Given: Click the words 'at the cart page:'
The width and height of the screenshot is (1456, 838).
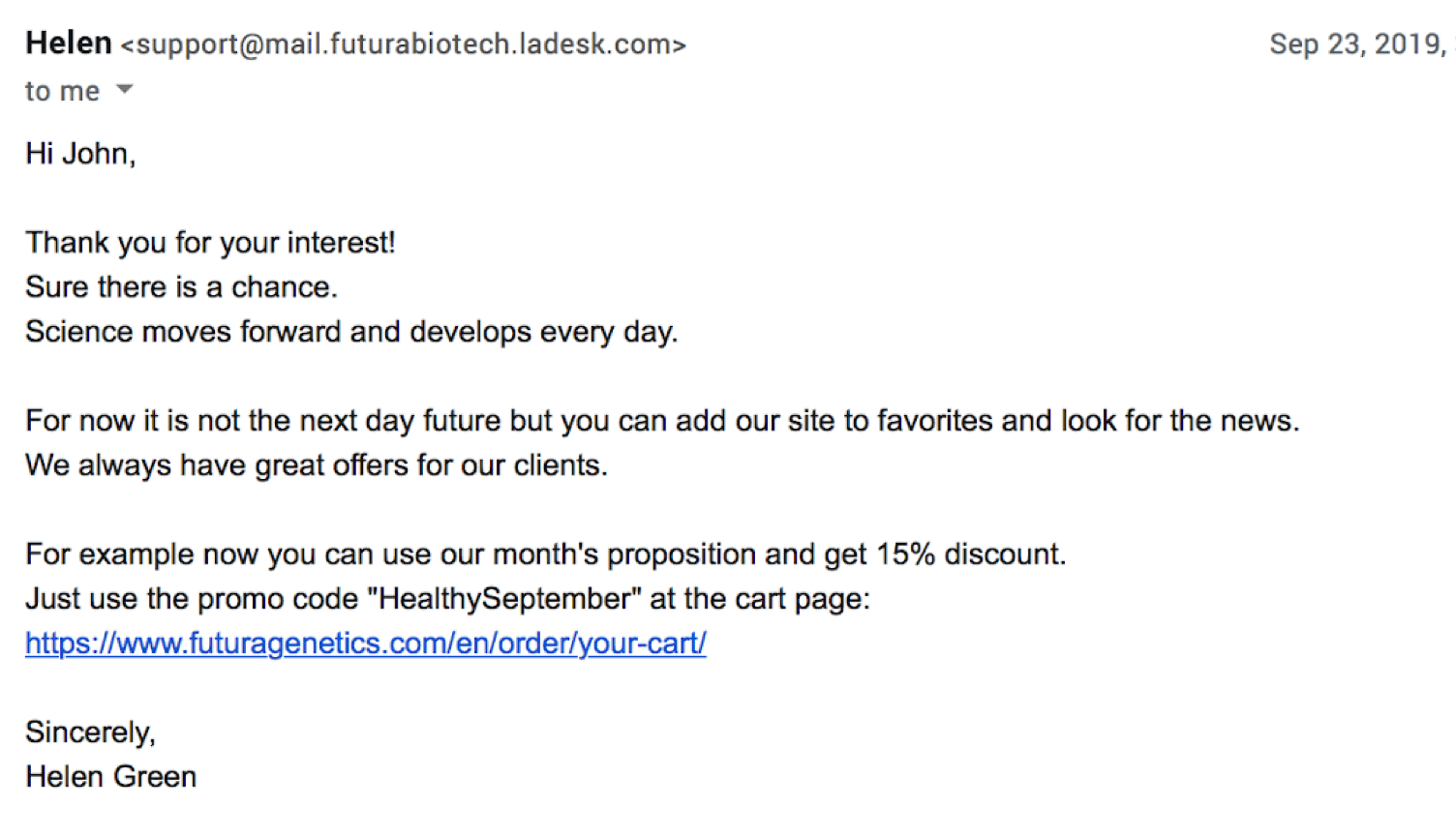Looking at the screenshot, I should [x=760, y=599].
